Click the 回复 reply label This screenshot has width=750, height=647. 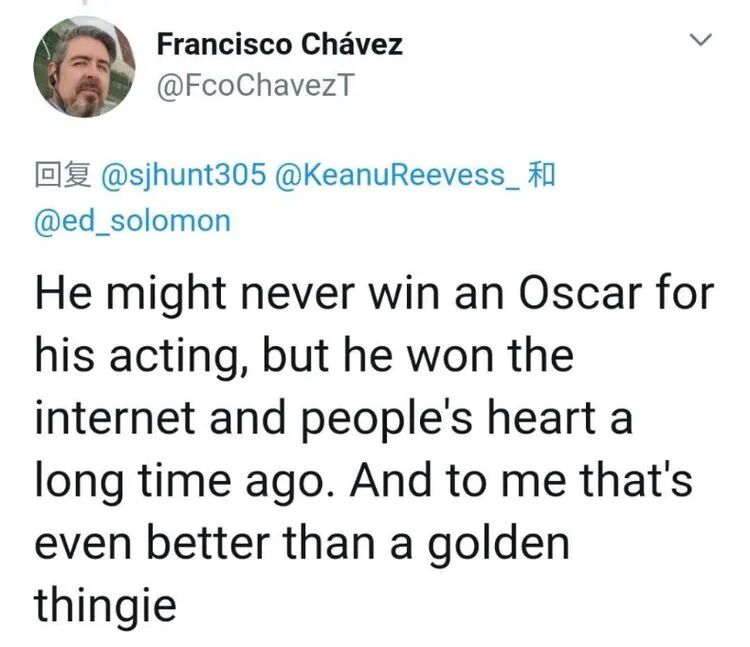click(63, 175)
